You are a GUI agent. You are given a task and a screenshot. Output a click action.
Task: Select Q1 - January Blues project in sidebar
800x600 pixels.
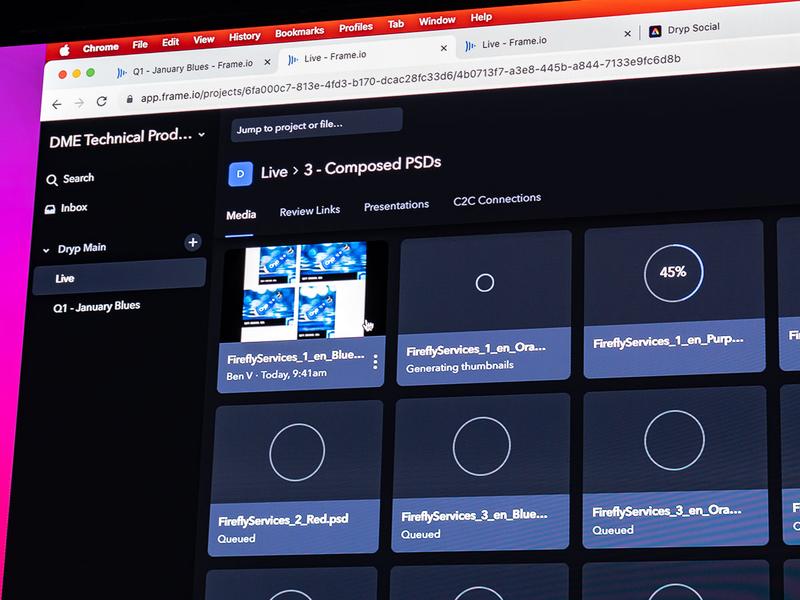[96, 307]
